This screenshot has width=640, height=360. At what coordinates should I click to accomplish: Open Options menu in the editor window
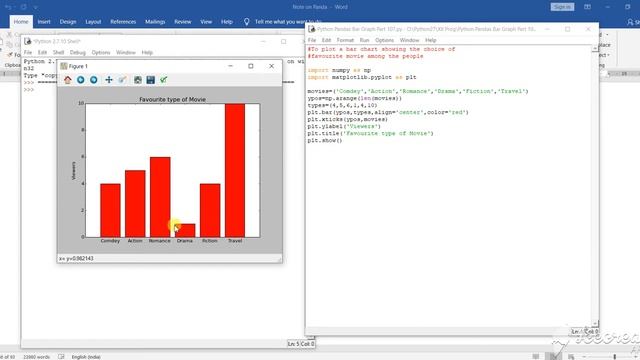[384, 40]
